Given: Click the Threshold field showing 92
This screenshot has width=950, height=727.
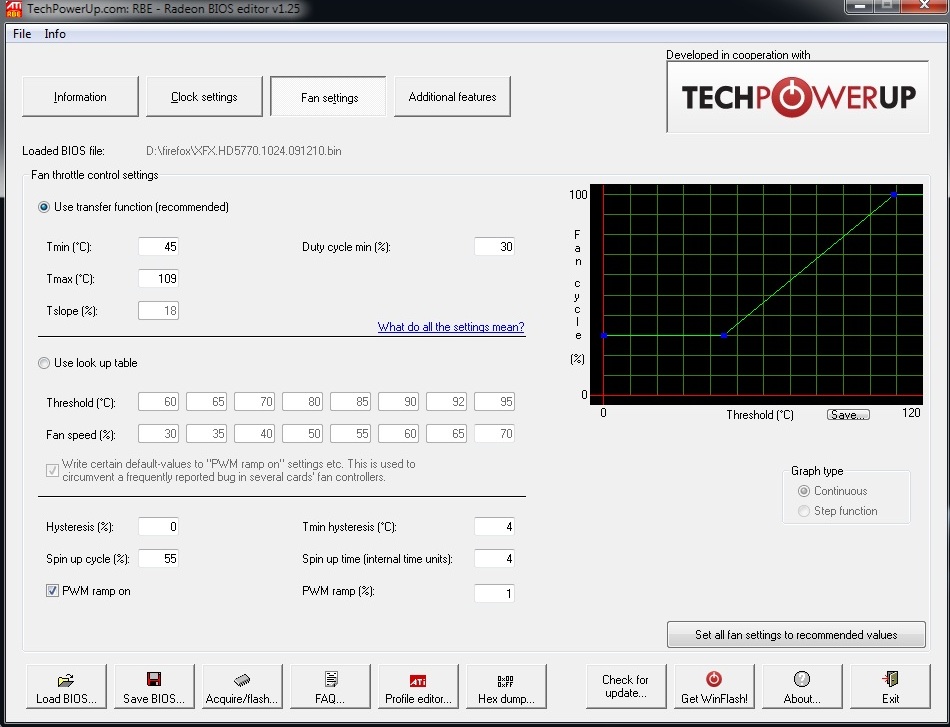Looking at the screenshot, I should [x=447, y=402].
